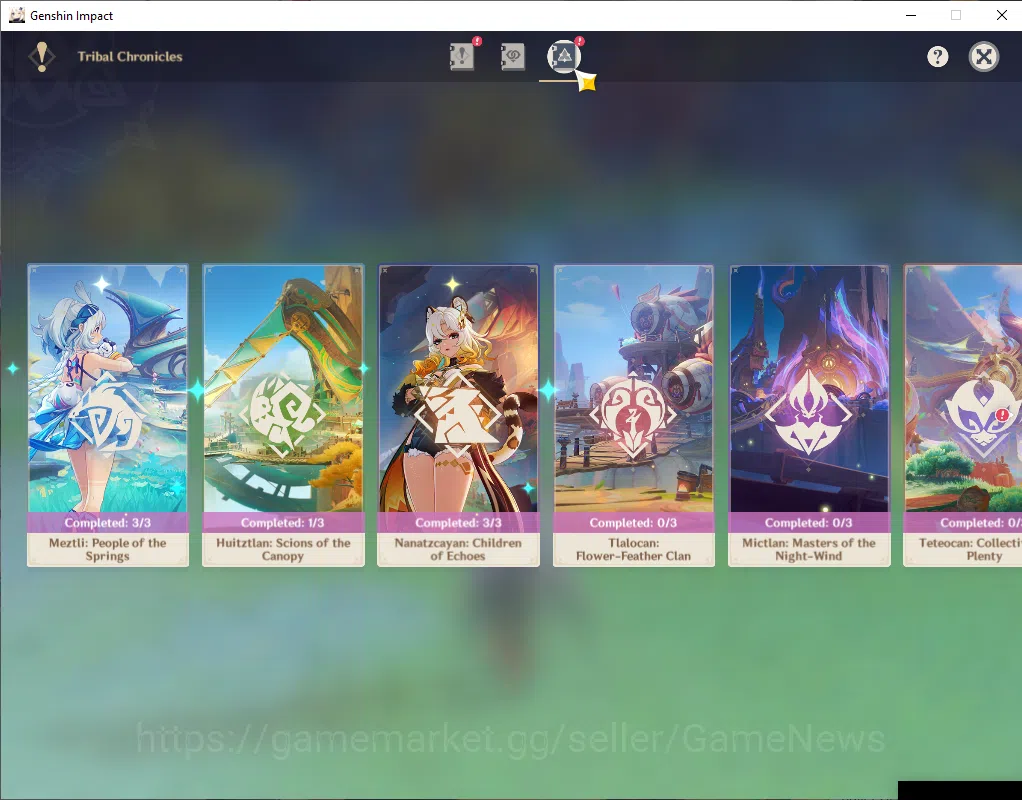This screenshot has width=1022, height=800.
Task: Click "Completed: 3/3" on the Nanatzcayan card
Action: (458, 523)
